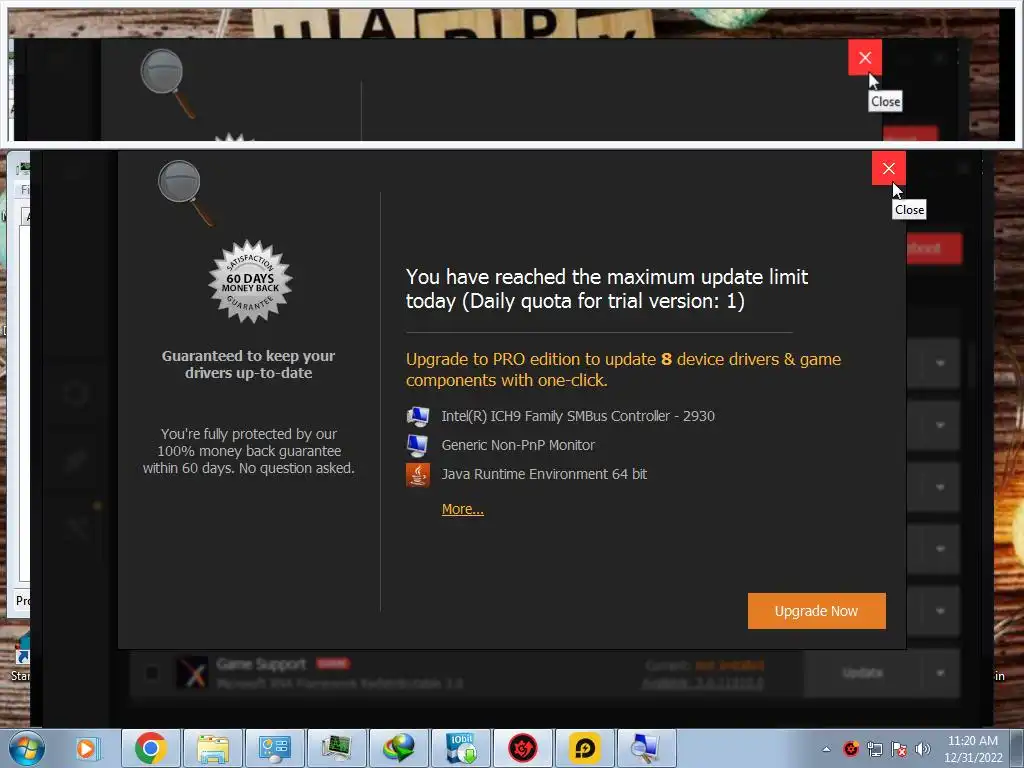Open the More... link under the driver list
Screen dimensions: 1024x768
[x=462, y=509]
